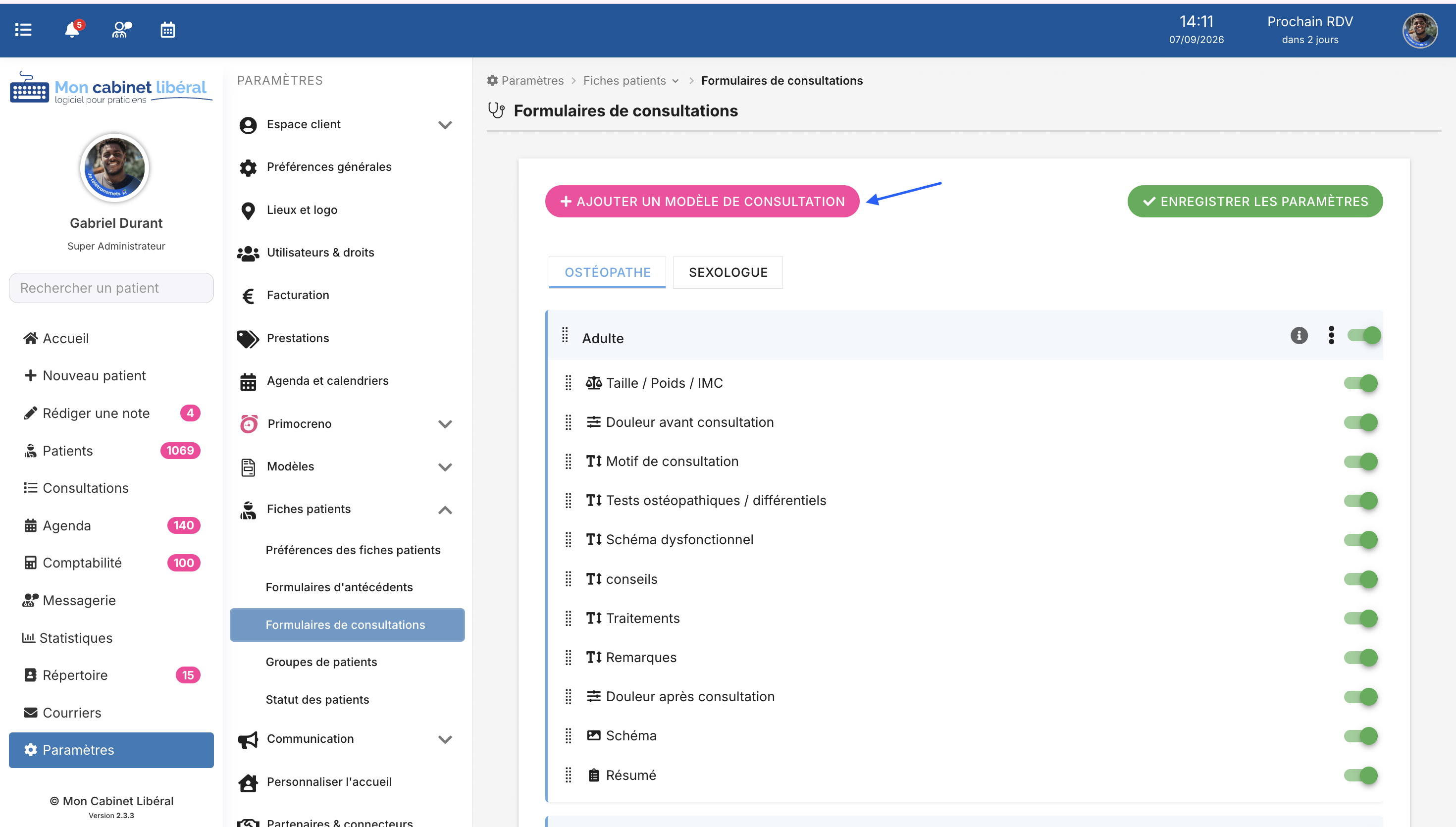Click drag handle of Taille / Poids / IMC

click(569, 383)
